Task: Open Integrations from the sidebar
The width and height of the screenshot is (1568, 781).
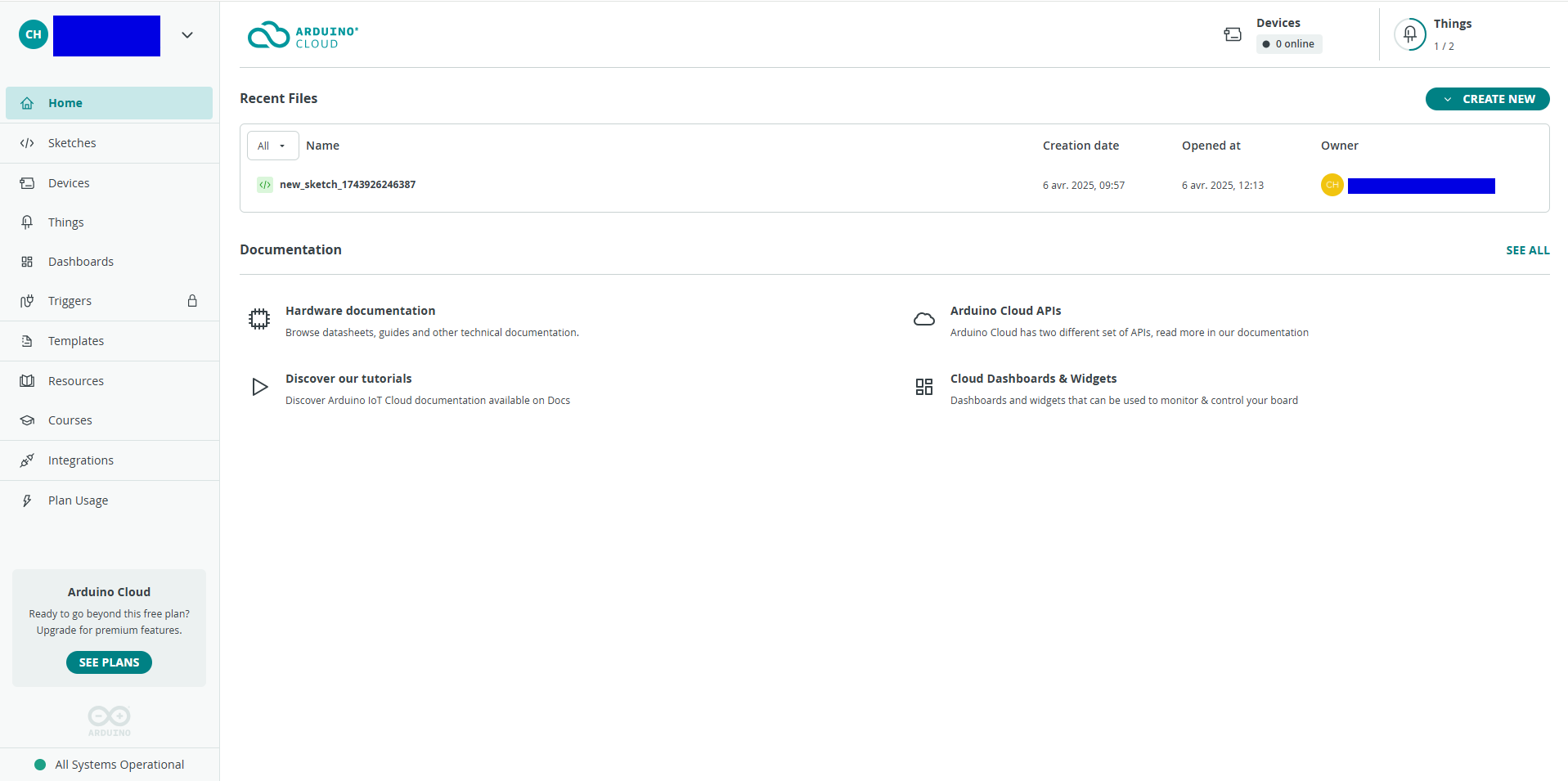Action: point(80,460)
